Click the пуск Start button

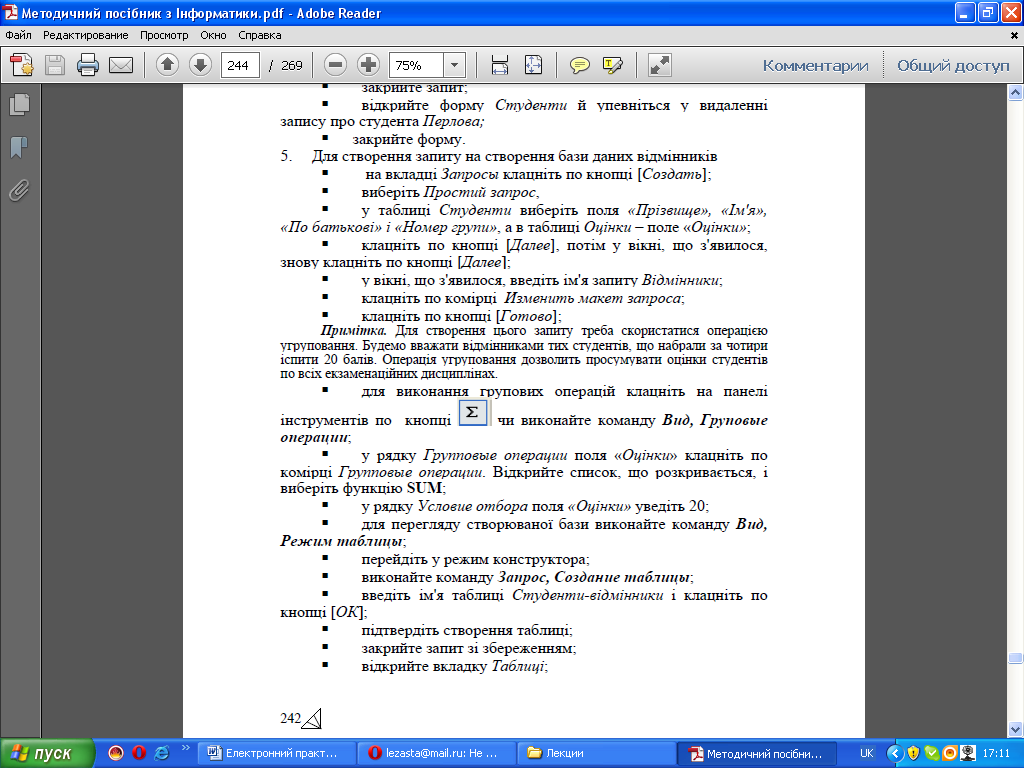pyautogui.click(x=46, y=753)
